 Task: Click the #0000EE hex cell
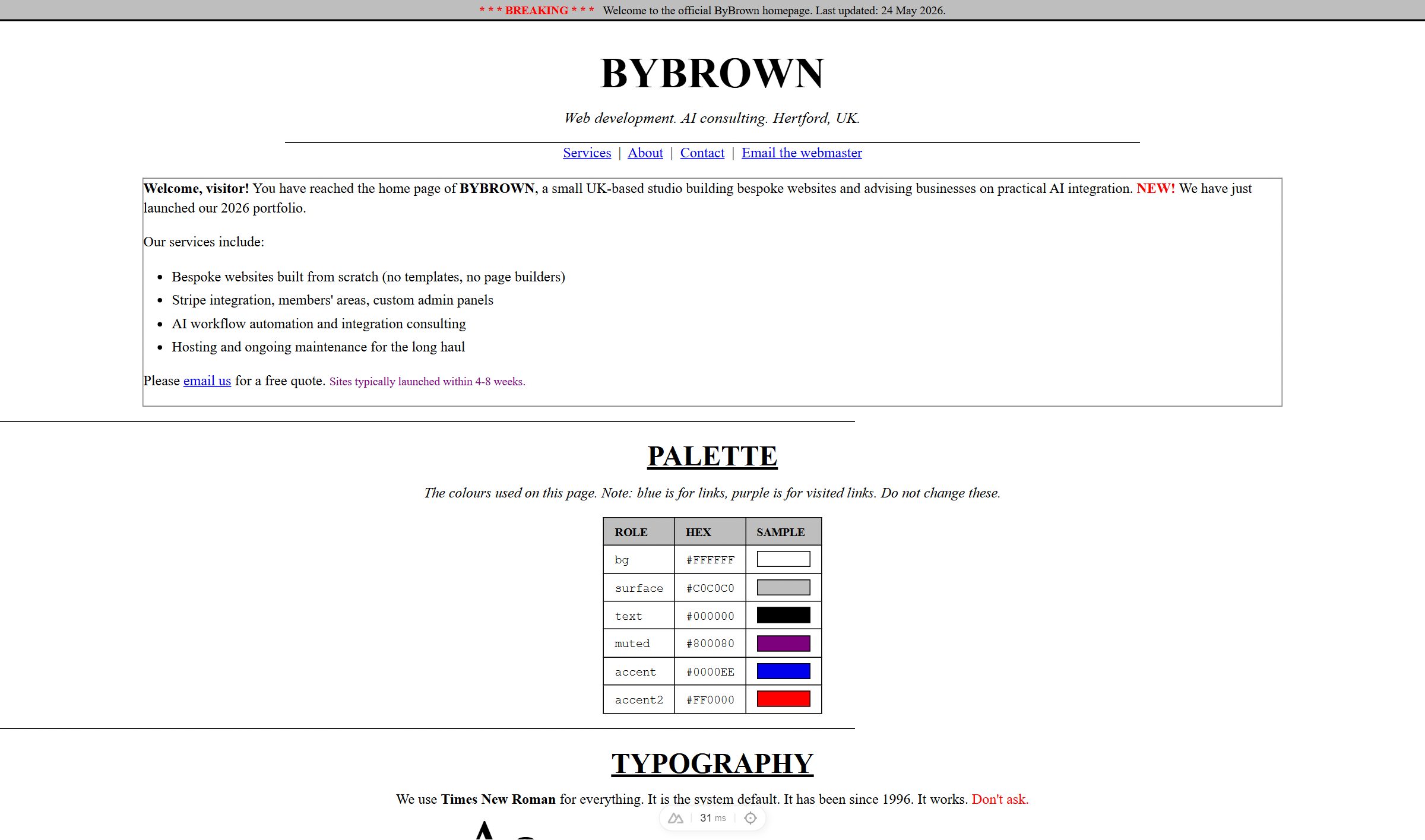[x=710, y=671]
